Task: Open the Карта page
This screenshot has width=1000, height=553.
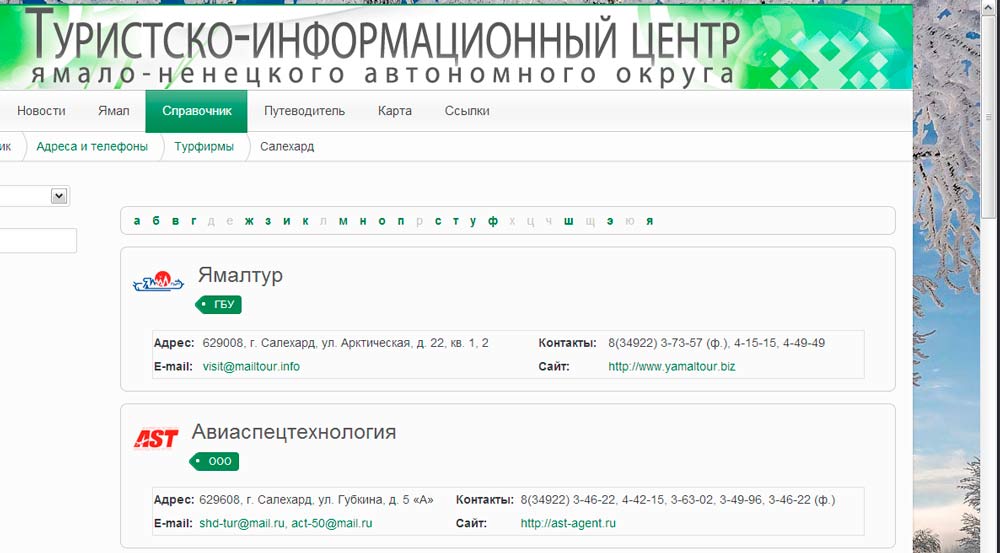Action: point(395,111)
